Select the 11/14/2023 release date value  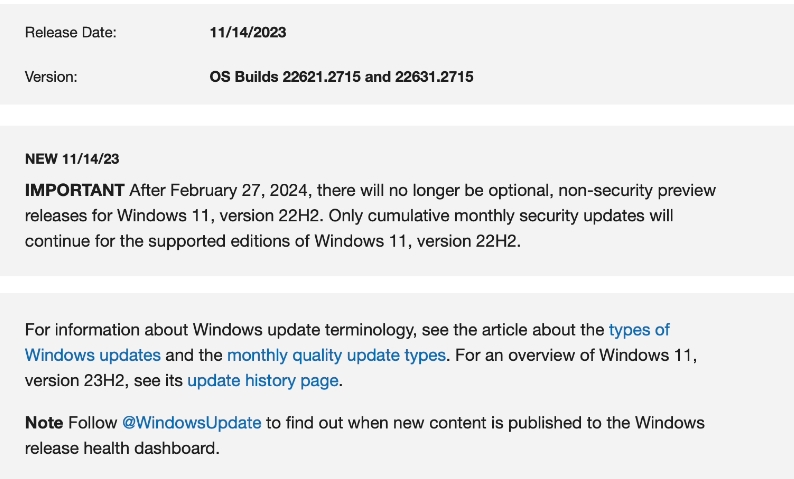pyautogui.click(x=248, y=32)
